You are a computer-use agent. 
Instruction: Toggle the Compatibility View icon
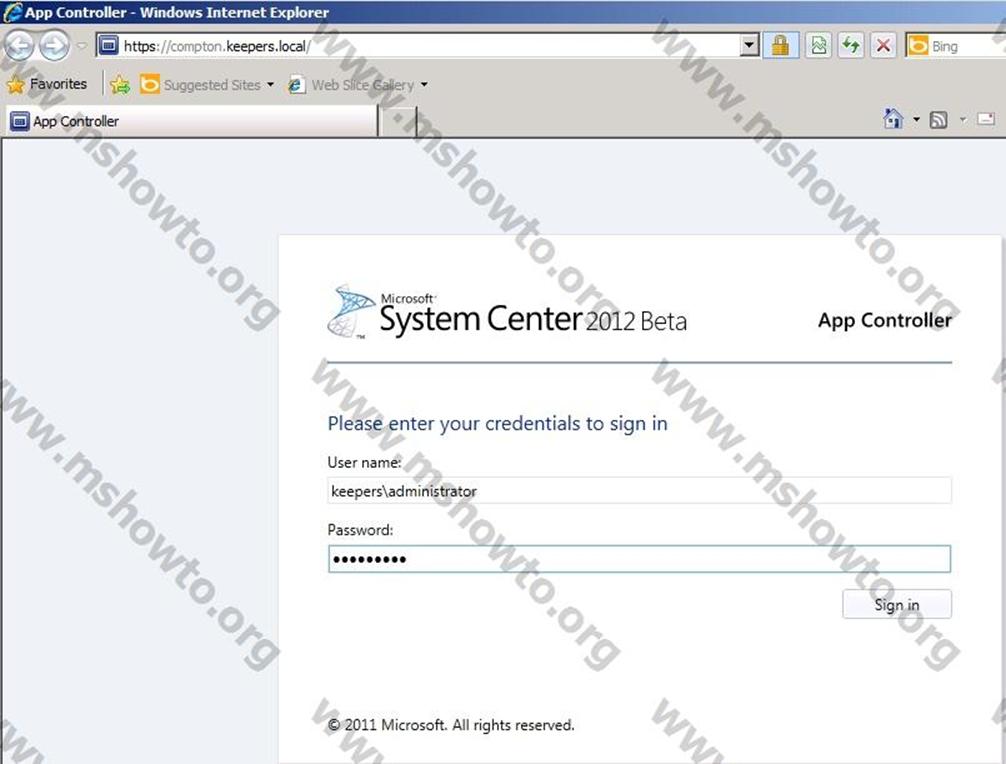(819, 46)
